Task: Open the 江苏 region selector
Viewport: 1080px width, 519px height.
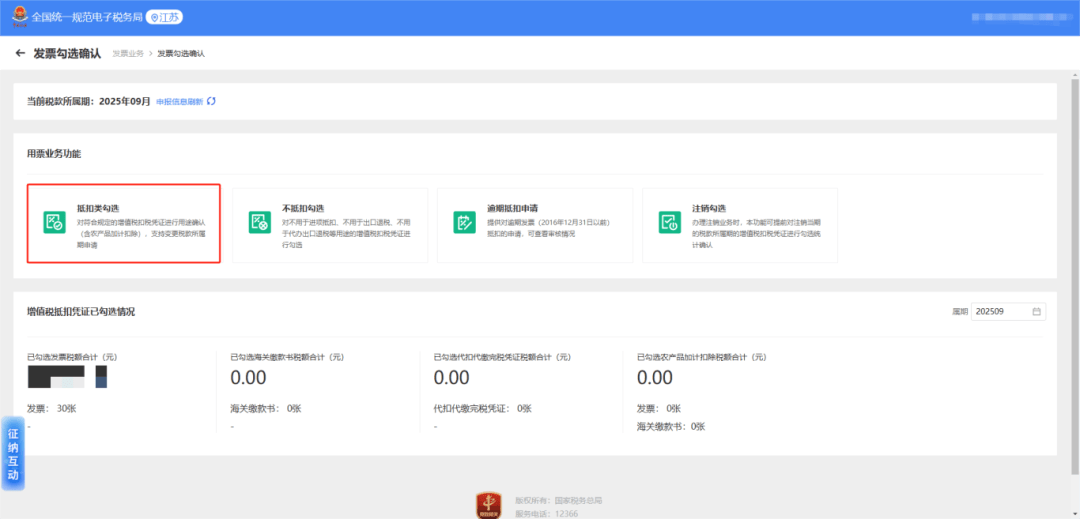Action: coord(165,17)
